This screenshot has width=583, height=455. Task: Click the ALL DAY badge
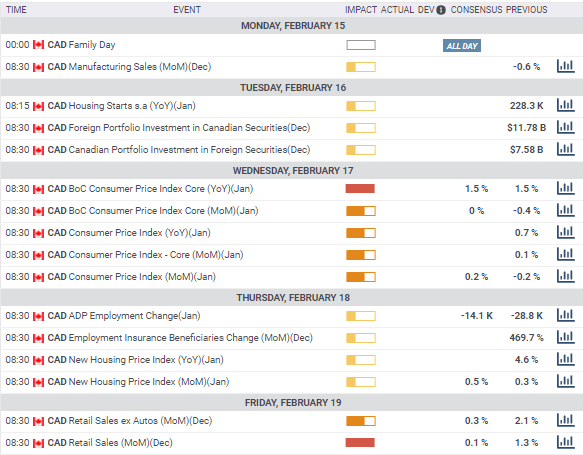(462, 46)
